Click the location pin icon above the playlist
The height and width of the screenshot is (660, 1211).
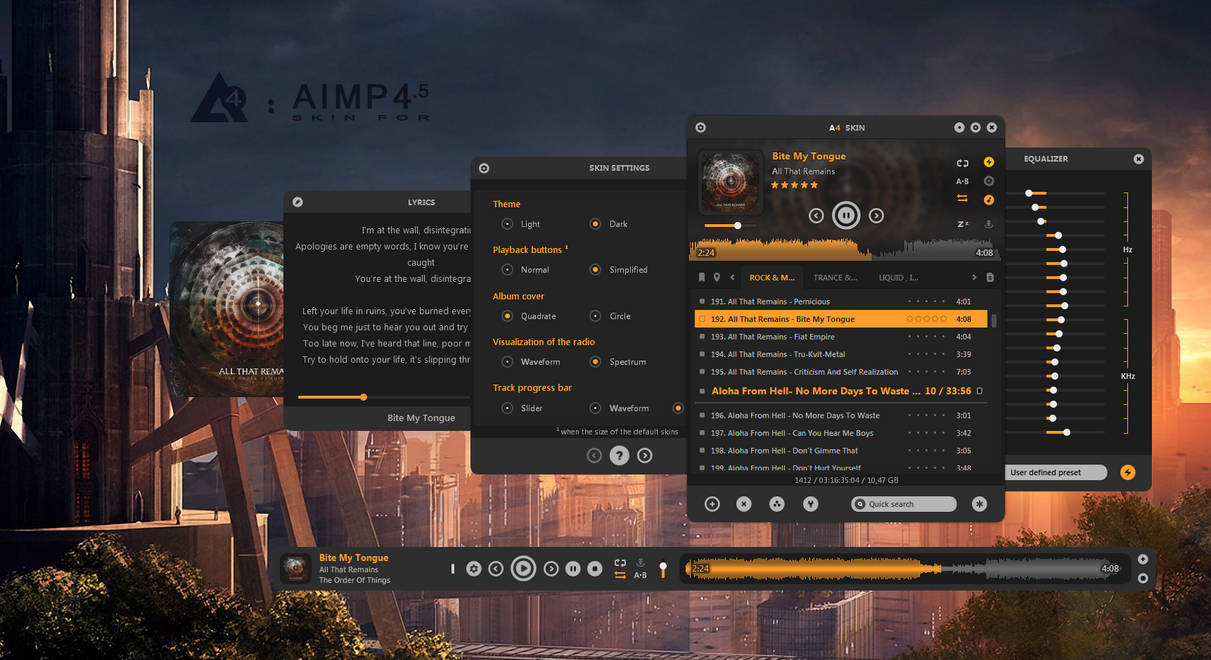coord(717,277)
